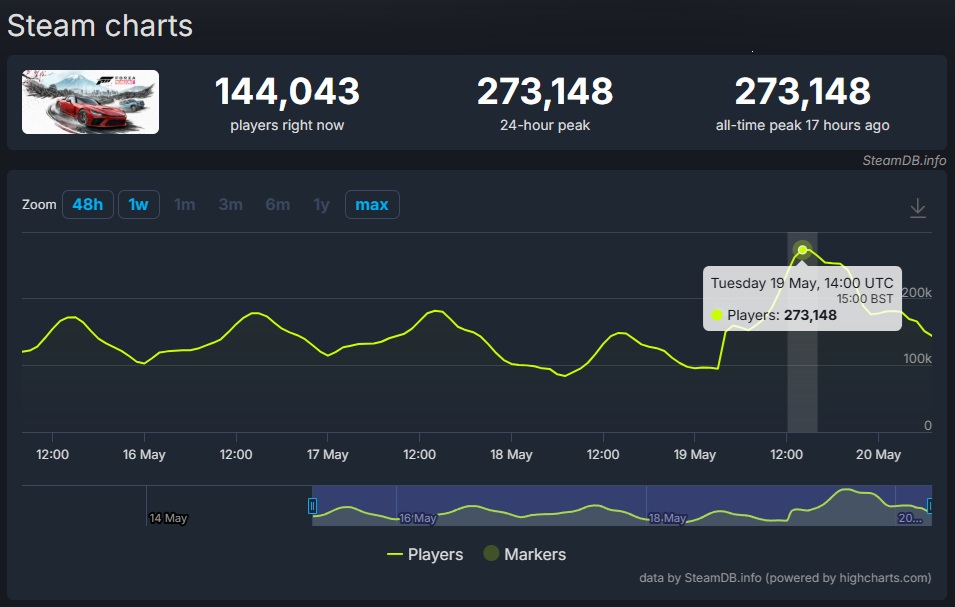This screenshot has height=607, width=955.
Task: Click the disabled 1m zoom option
Action: point(185,205)
